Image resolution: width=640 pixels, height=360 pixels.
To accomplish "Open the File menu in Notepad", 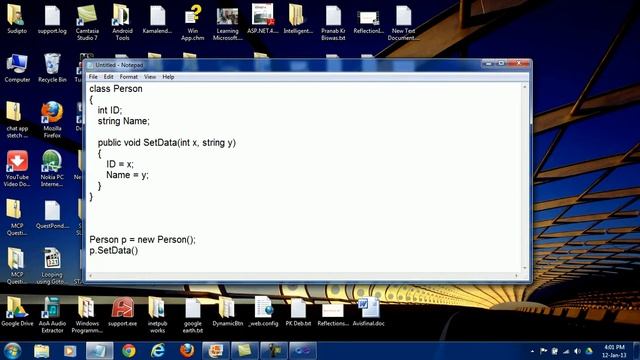I will [x=93, y=77].
